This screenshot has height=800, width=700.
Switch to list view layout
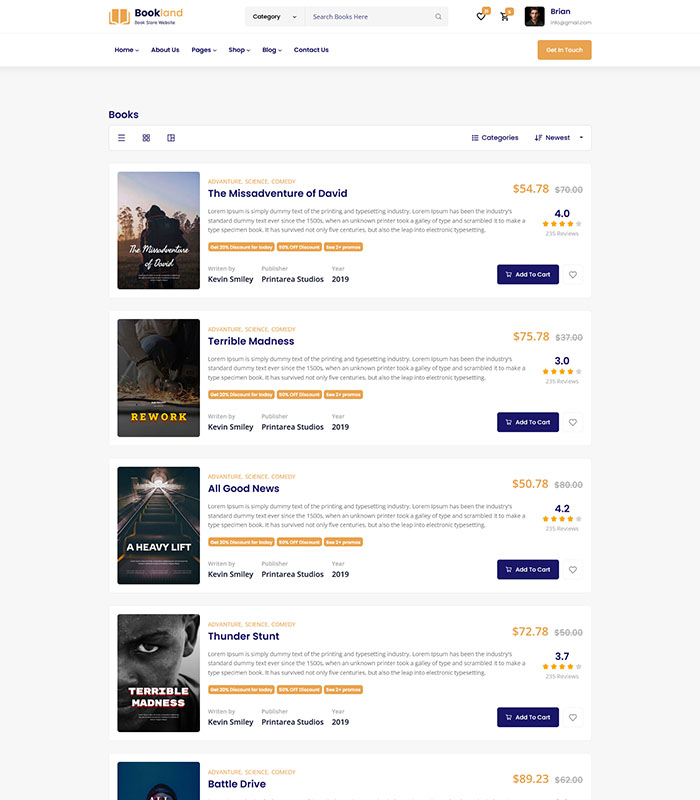(121, 138)
